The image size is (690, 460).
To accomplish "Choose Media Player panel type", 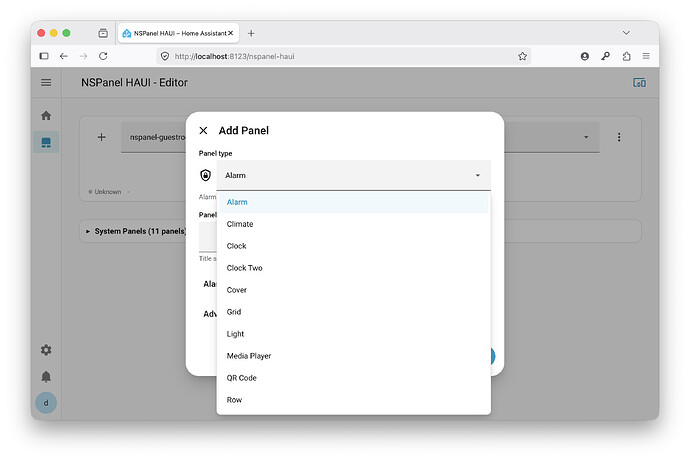I will click(x=353, y=356).
